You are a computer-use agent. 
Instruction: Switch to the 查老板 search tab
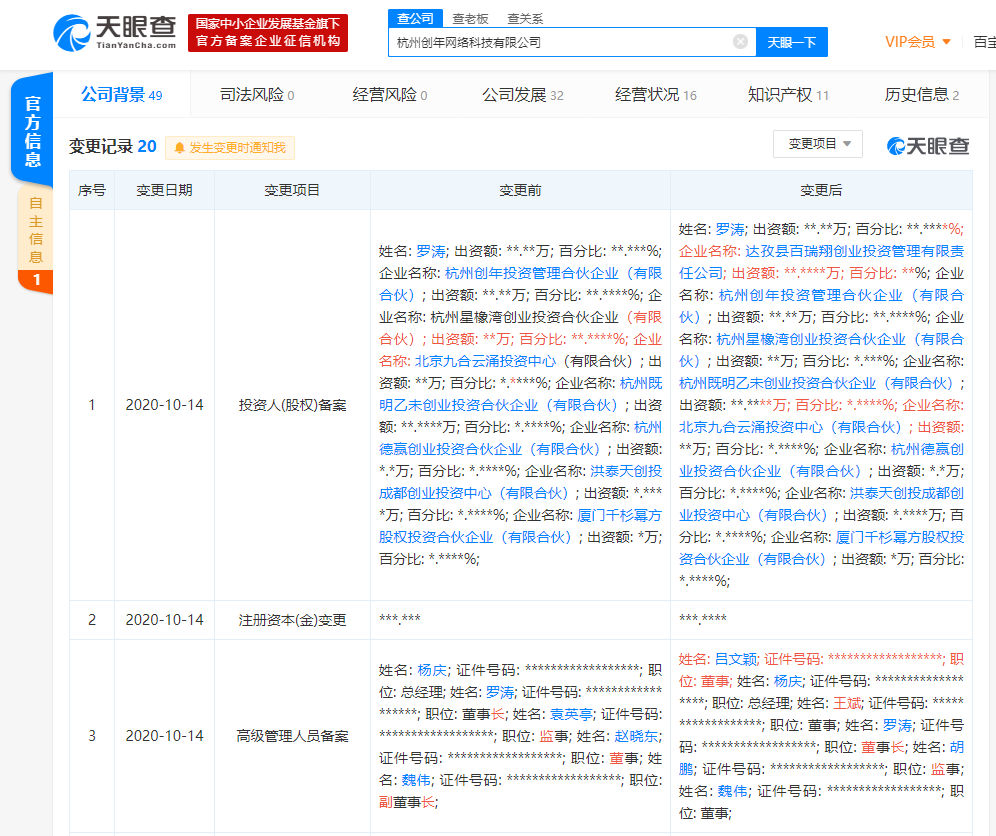(x=470, y=18)
